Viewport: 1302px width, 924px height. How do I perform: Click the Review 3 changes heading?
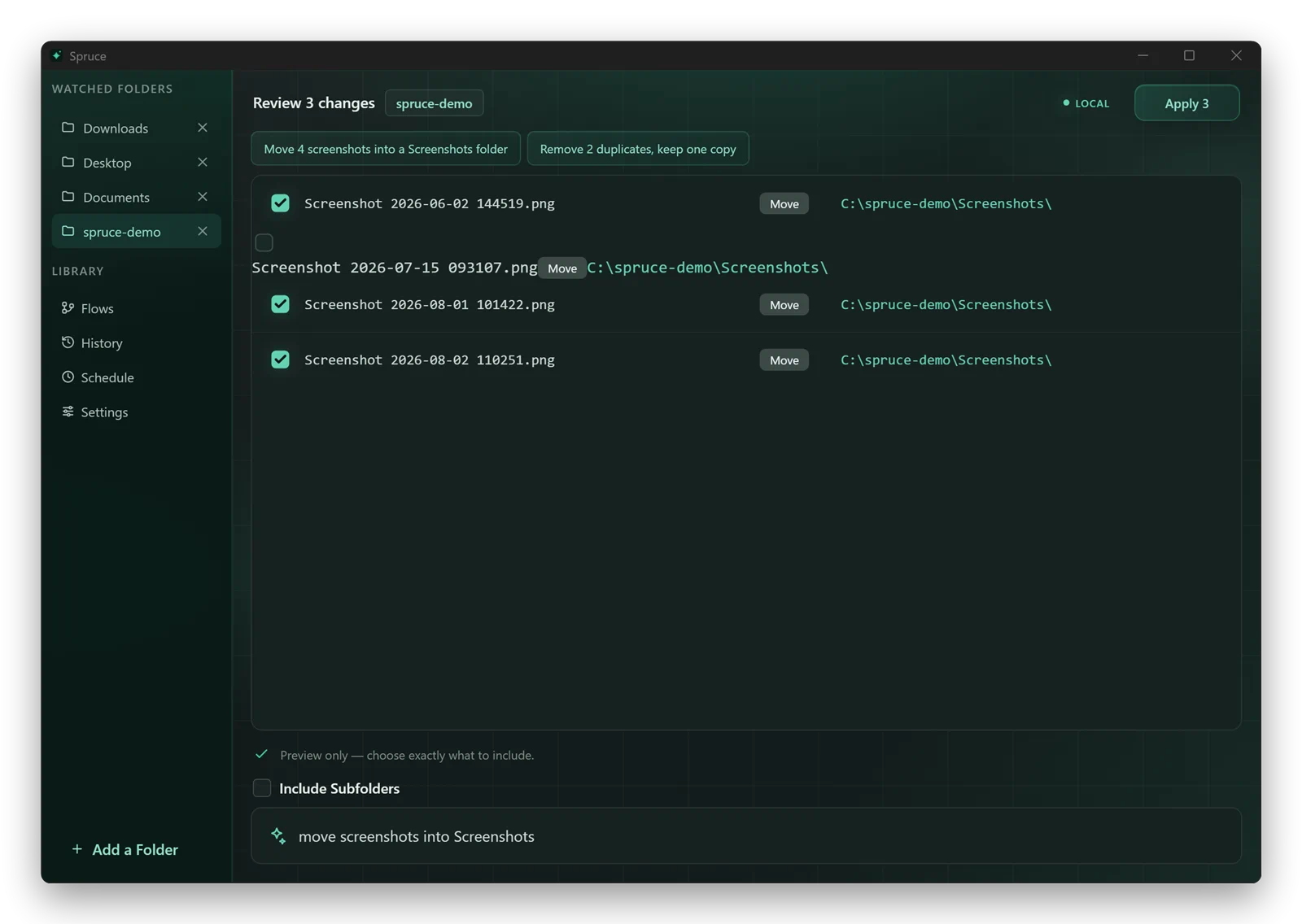click(313, 102)
